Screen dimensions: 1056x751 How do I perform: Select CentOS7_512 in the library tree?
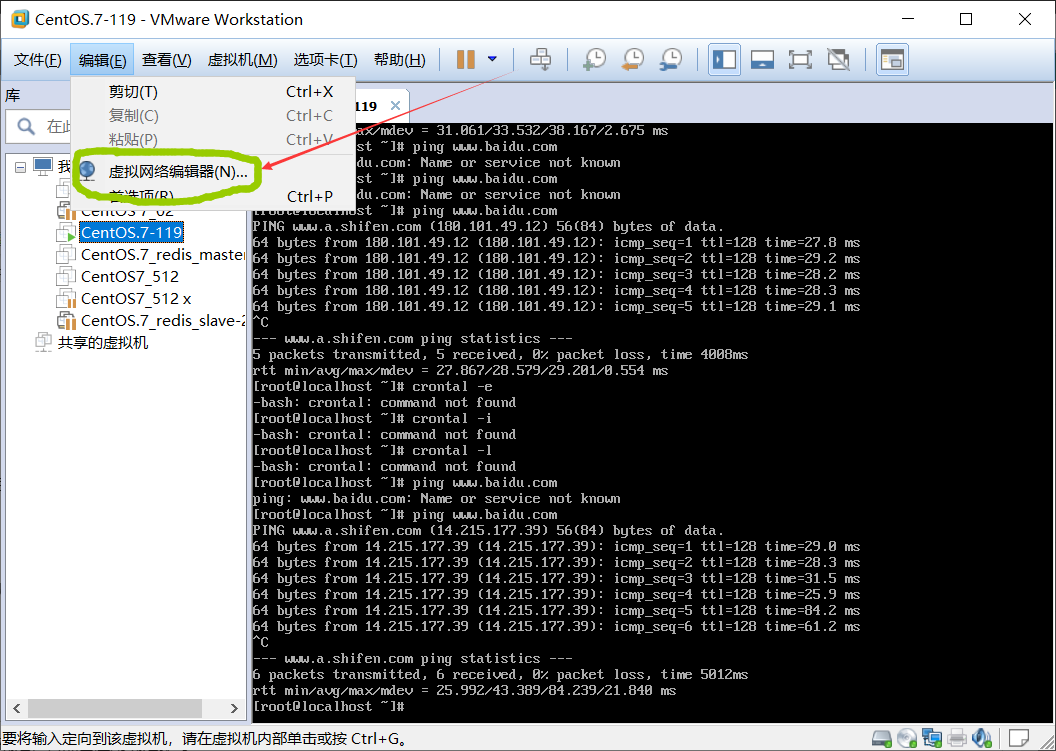129,276
